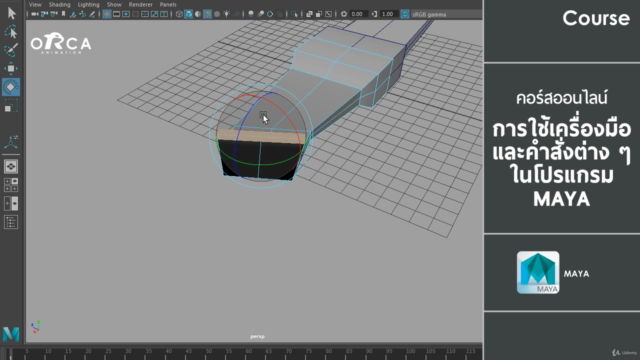Viewport: 640px width, 360px height.
Task: Toggle Screen Space Ambient Occlusion
Action: tap(251, 14)
